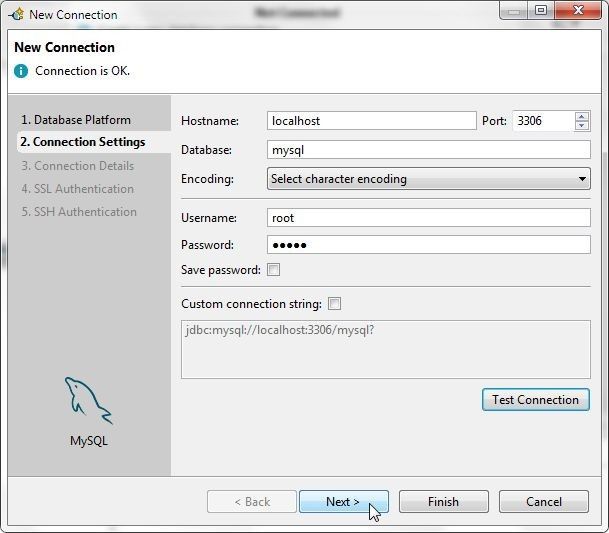Click the Test Connection button
Image resolution: width=609 pixels, height=533 pixels.
pyautogui.click(x=536, y=400)
